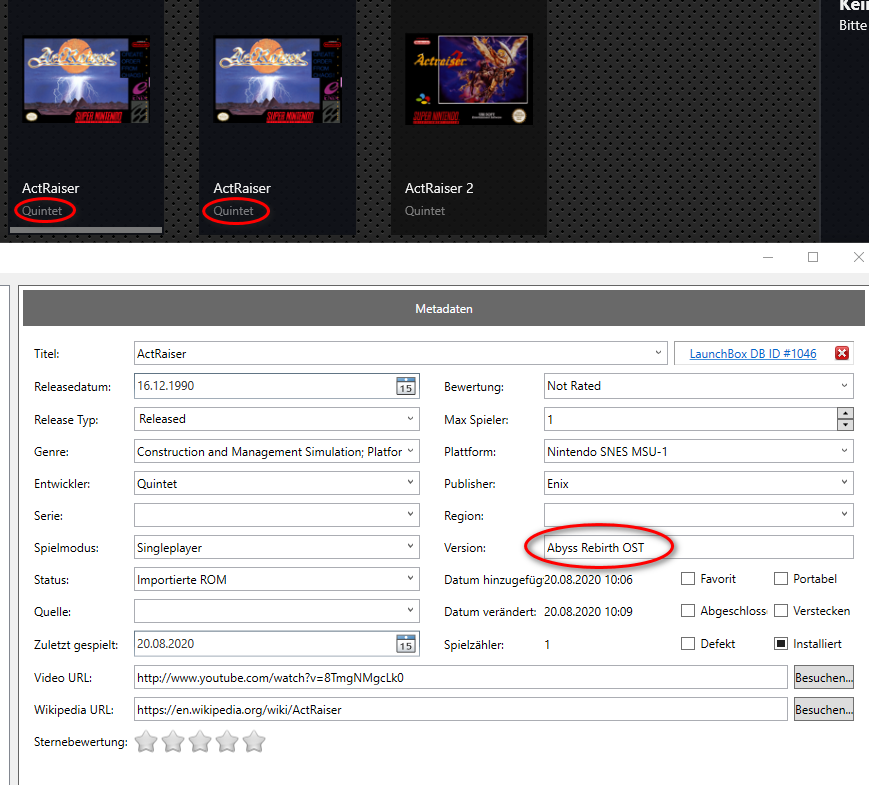
Task: Click Besuchen button for Video URL
Action: [x=824, y=677]
